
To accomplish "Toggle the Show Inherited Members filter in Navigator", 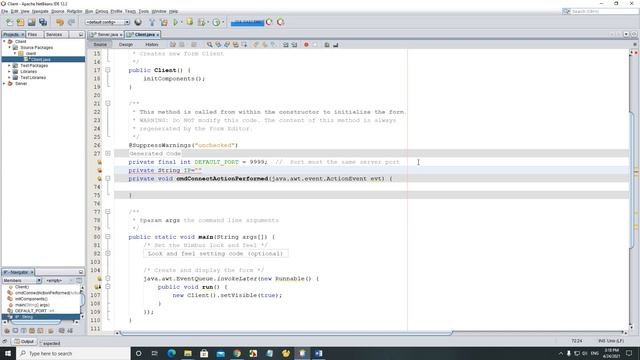I will [x=7, y=331].
